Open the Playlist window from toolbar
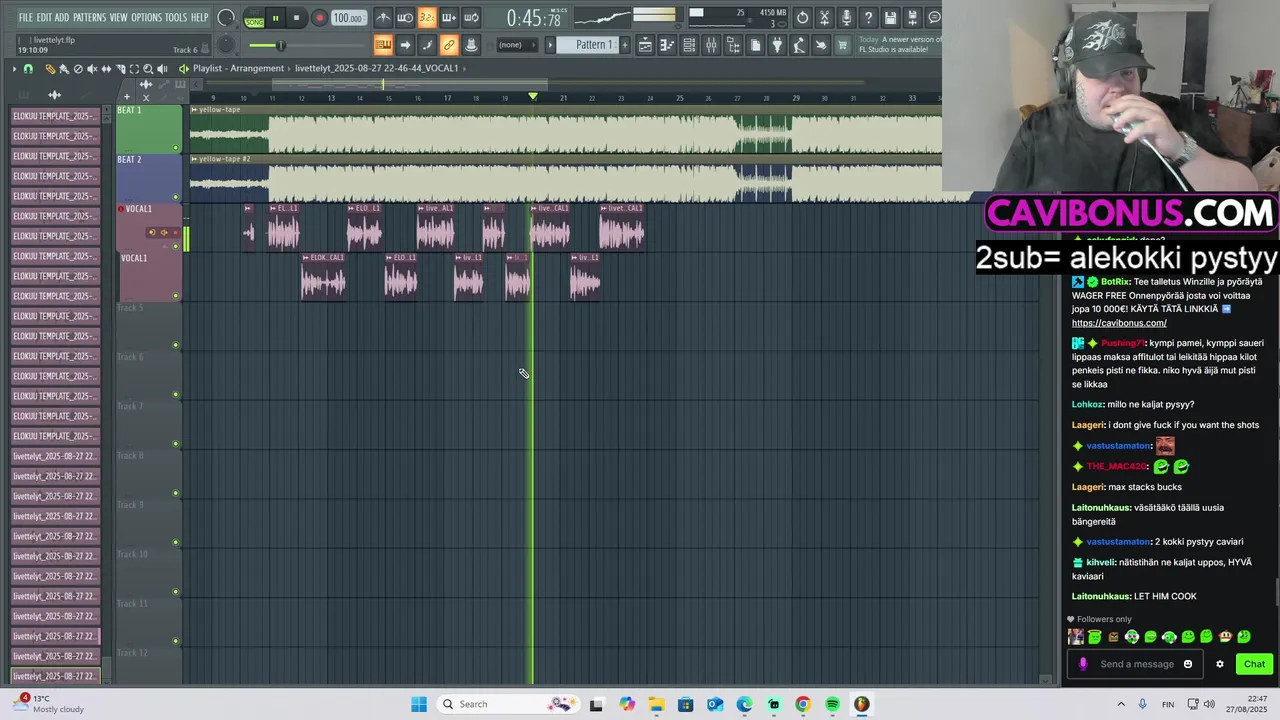The image size is (1280, 720). click(645, 45)
